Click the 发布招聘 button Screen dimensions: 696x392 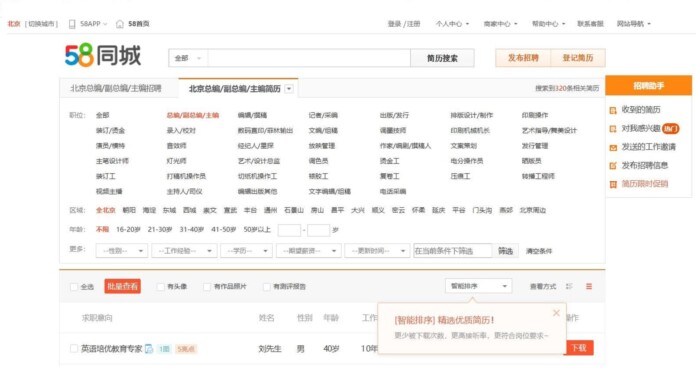coord(523,58)
